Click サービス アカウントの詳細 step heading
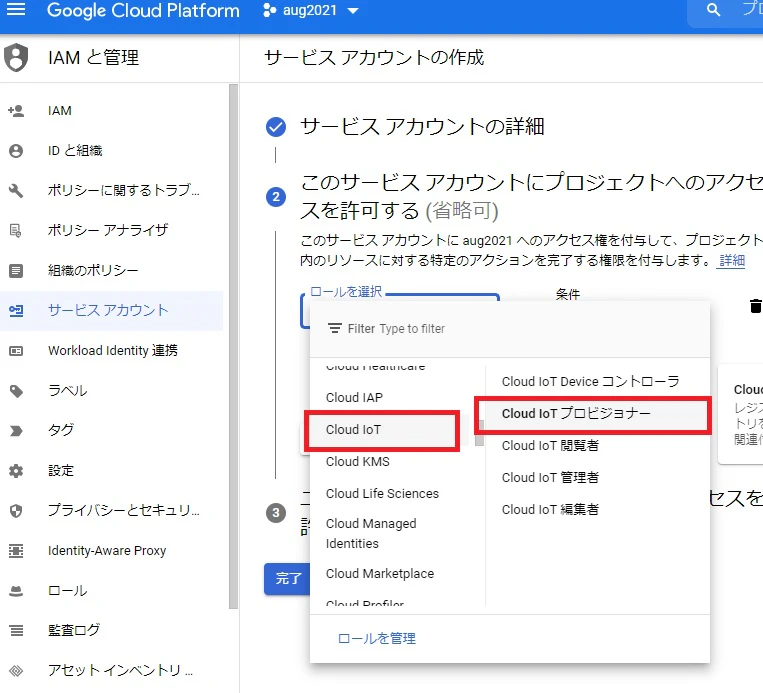 click(x=422, y=127)
